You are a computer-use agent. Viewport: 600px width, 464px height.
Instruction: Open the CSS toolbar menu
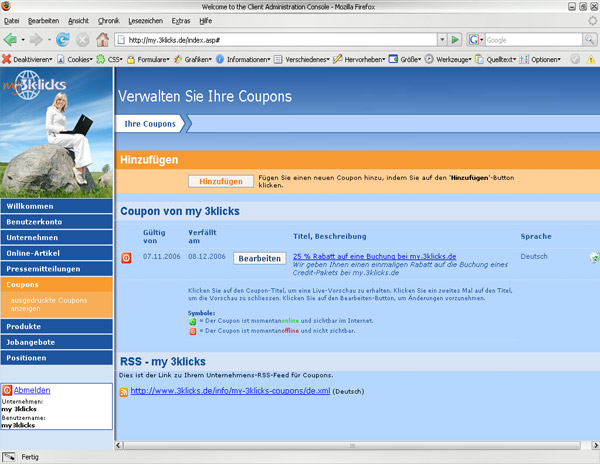pyautogui.click(x=109, y=59)
